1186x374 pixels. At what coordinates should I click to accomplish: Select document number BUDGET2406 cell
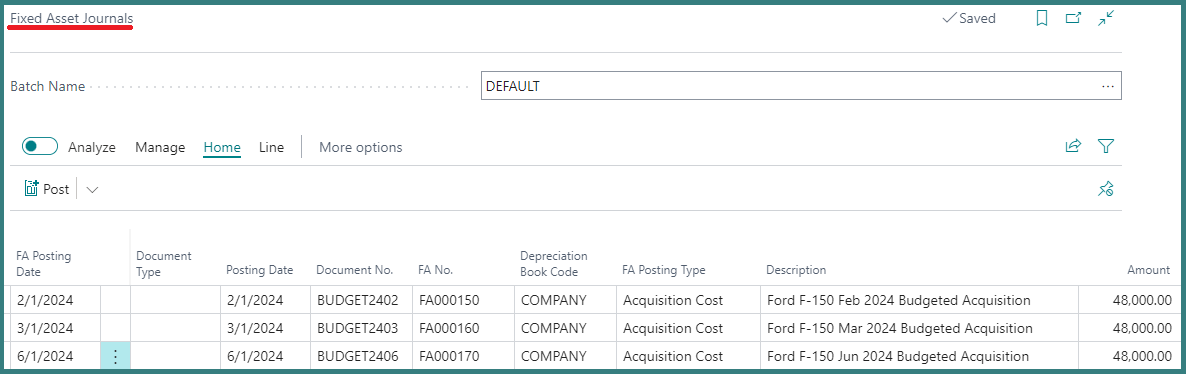(x=361, y=356)
